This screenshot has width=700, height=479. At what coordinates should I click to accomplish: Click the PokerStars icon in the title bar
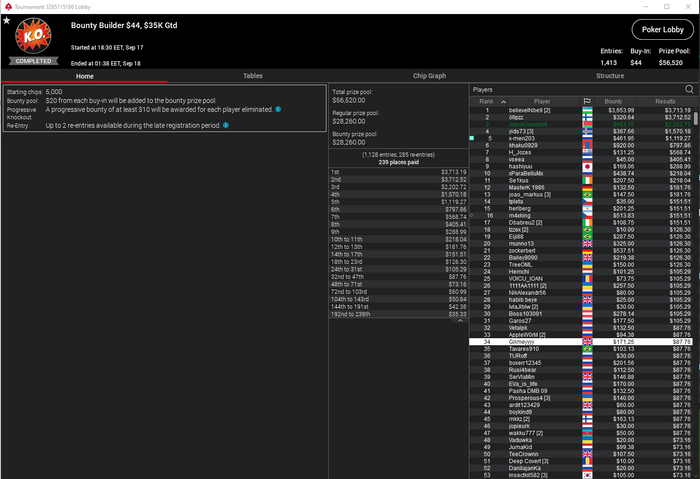pos(8,7)
